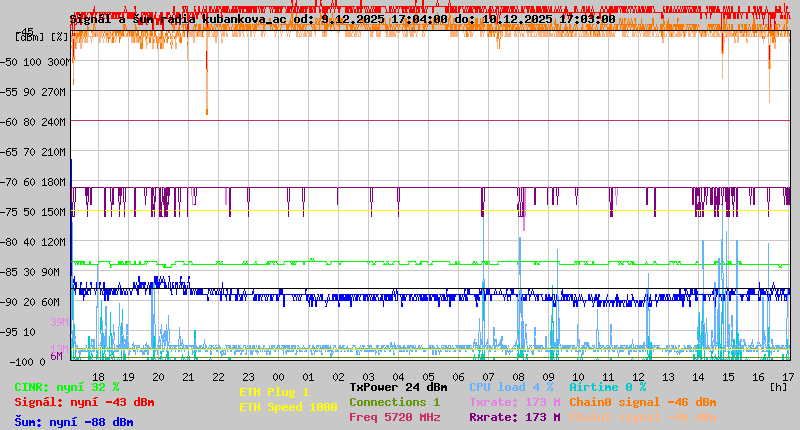Click hour label '07' on the time axis
Viewport: 800px width, 430px height.
click(488, 377)
